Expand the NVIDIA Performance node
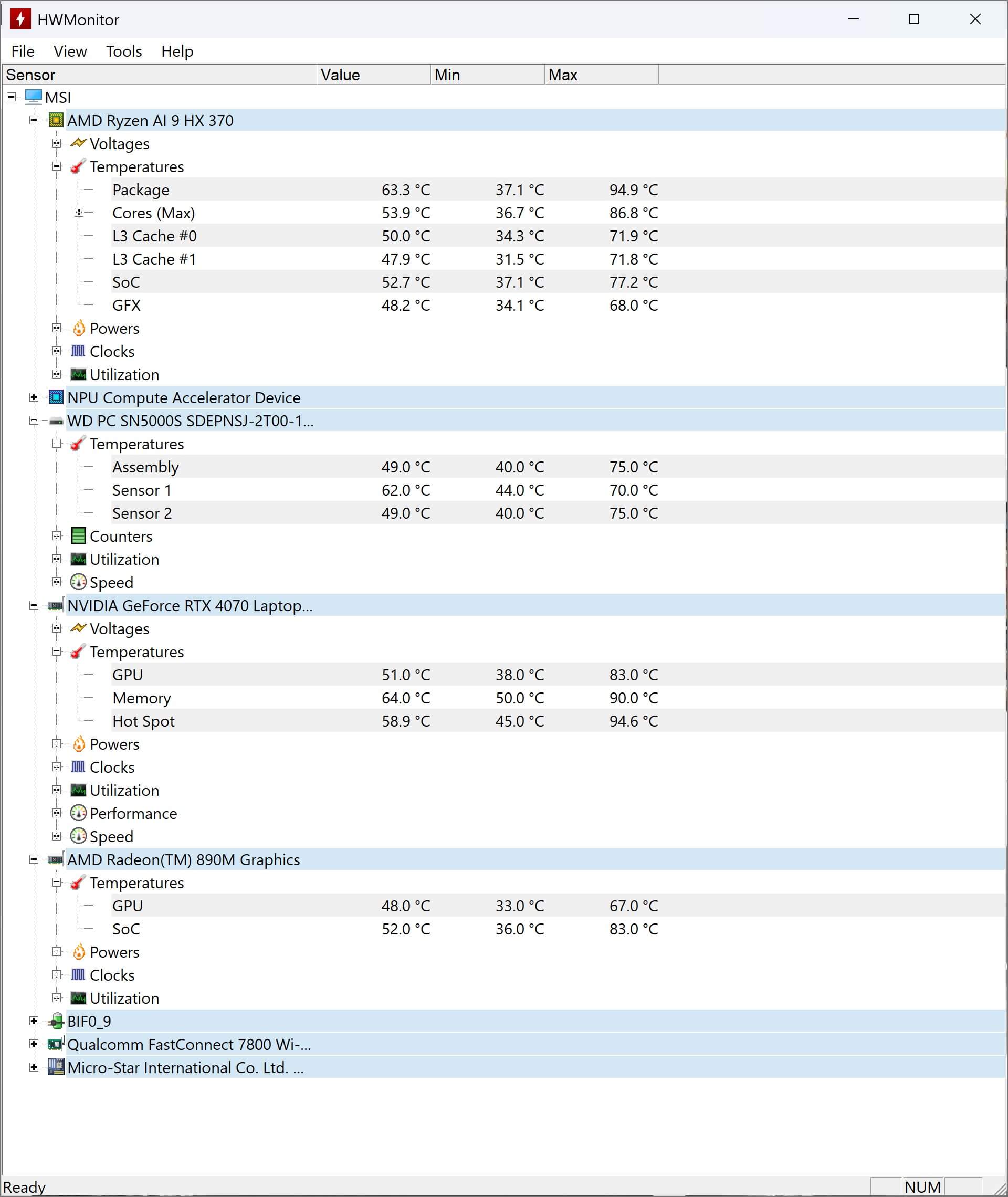Viewport: 1008px width, 1197px height. pyautogui.click(x=56, y=813)
